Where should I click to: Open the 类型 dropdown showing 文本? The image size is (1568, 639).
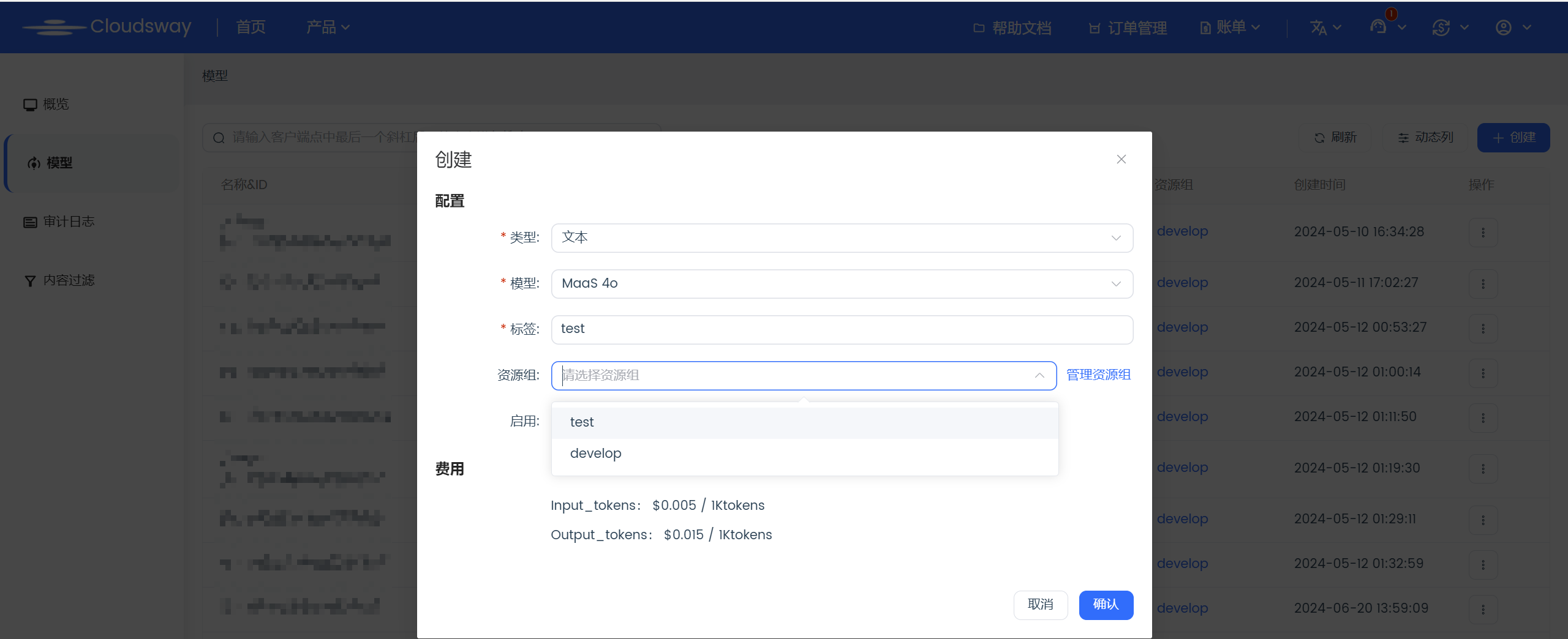[x=842, y=237]
